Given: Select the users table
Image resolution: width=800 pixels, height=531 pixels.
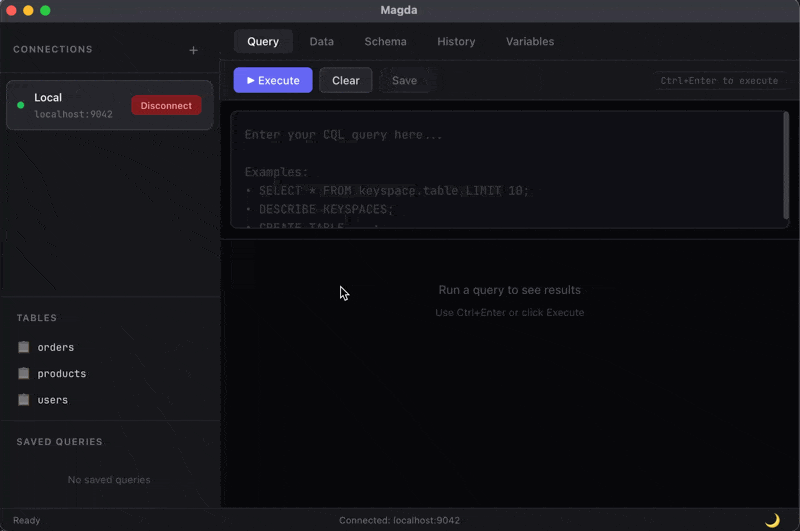Looking at the screenshot, I should [x=53, y=399].
